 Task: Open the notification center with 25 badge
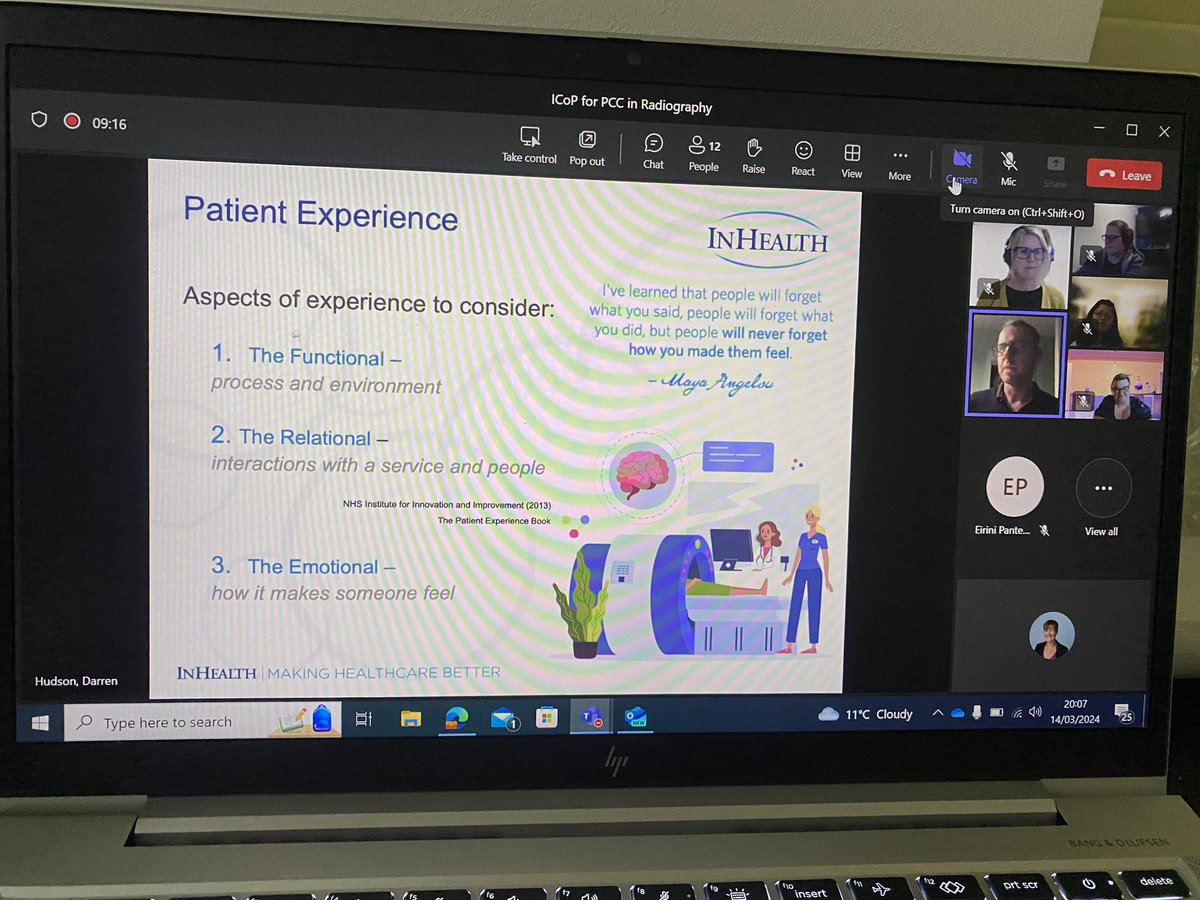pos(1124,712)
